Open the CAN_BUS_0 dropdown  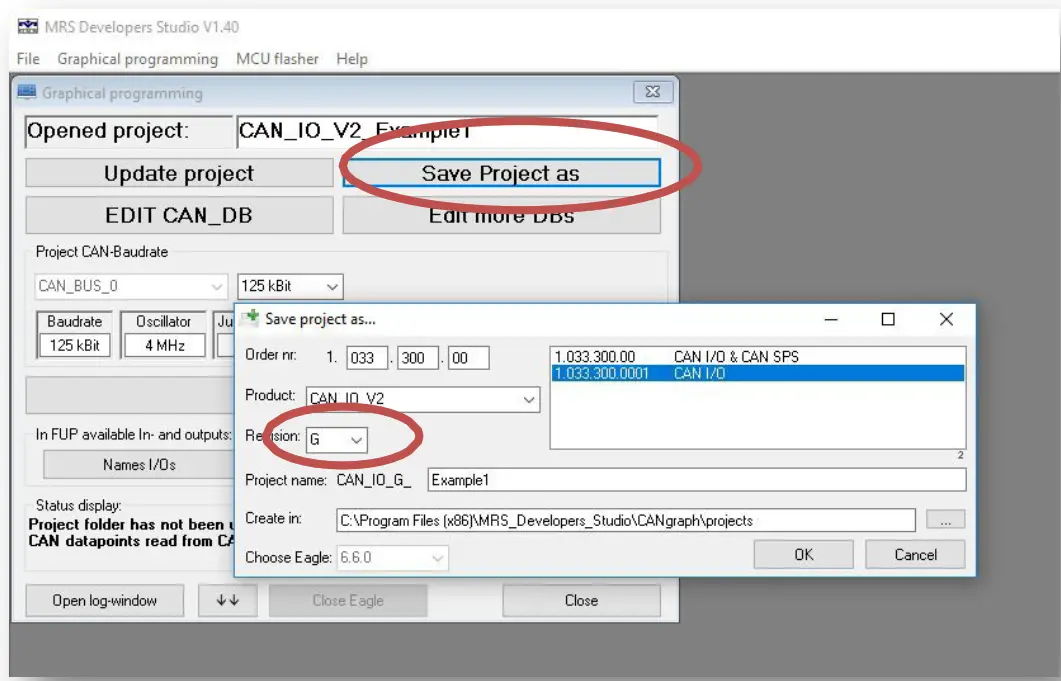tap(130, 286)
